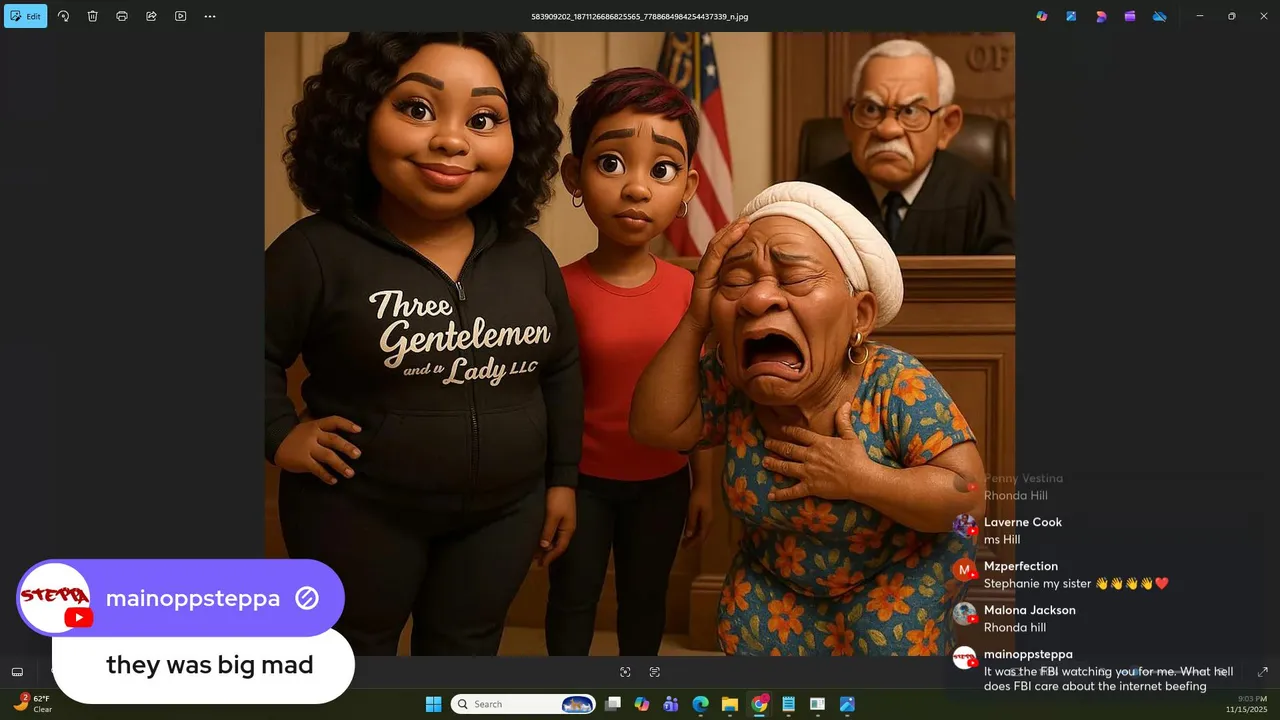Open Copilot icon in Photos title bar

pos(1042,16)
